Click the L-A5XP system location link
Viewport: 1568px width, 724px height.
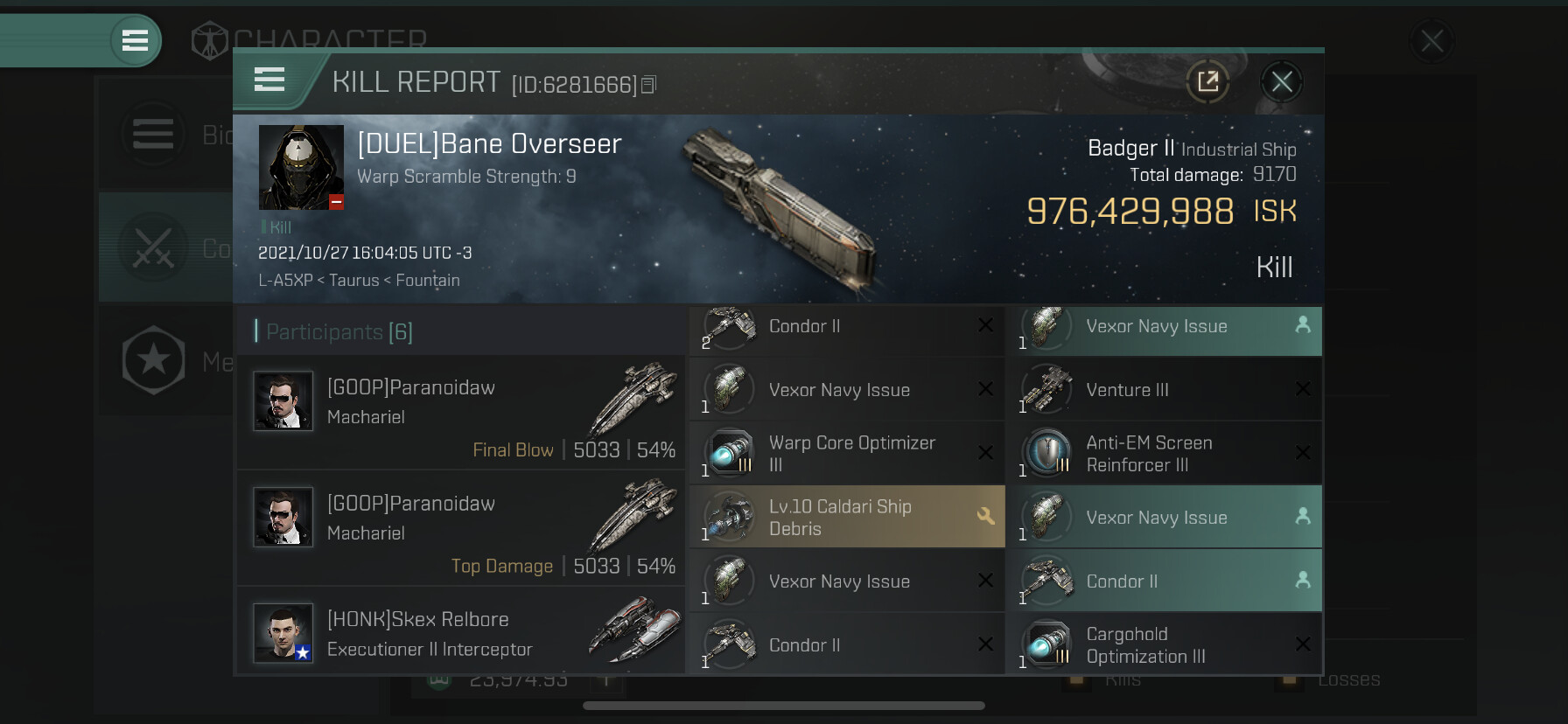(x=285, y=281)
